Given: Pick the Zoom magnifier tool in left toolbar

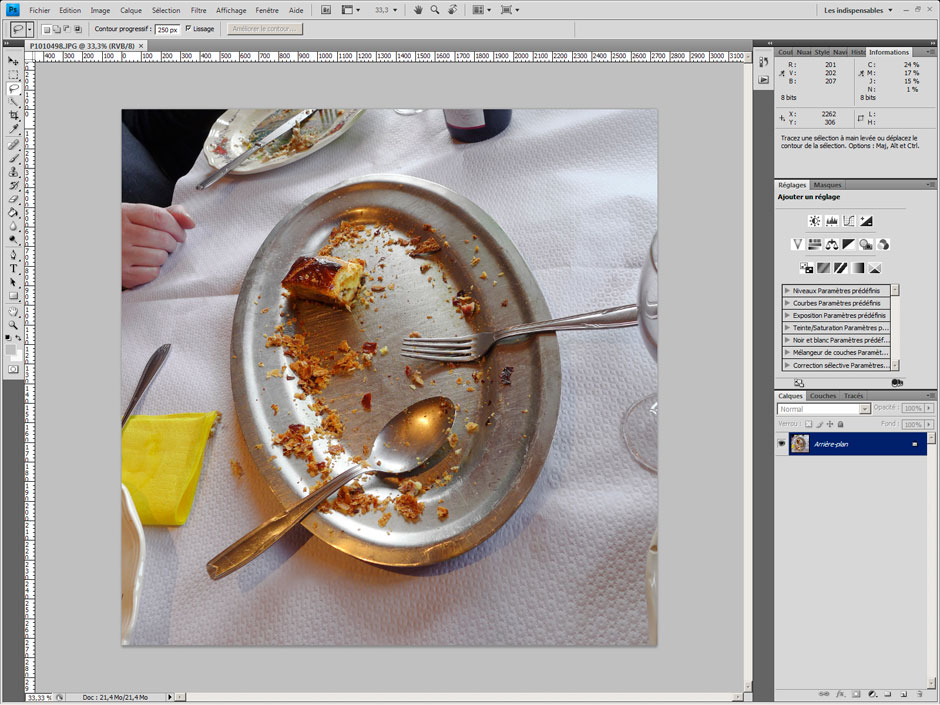Looking at the screenshot, I should tap(14, 325).
